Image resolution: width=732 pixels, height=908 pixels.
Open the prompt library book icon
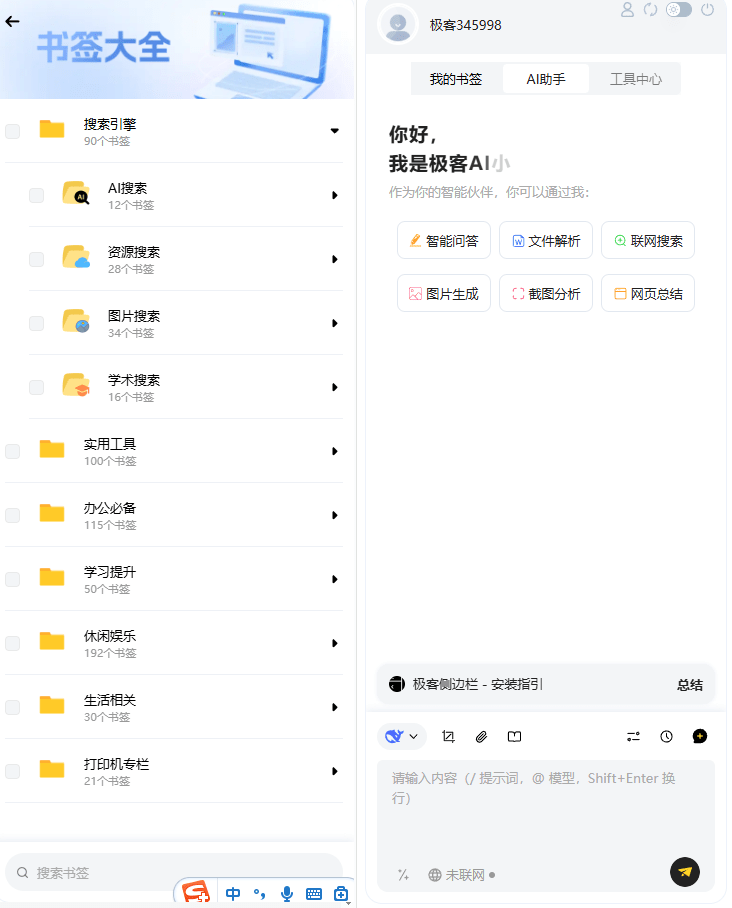pos(514,736)
